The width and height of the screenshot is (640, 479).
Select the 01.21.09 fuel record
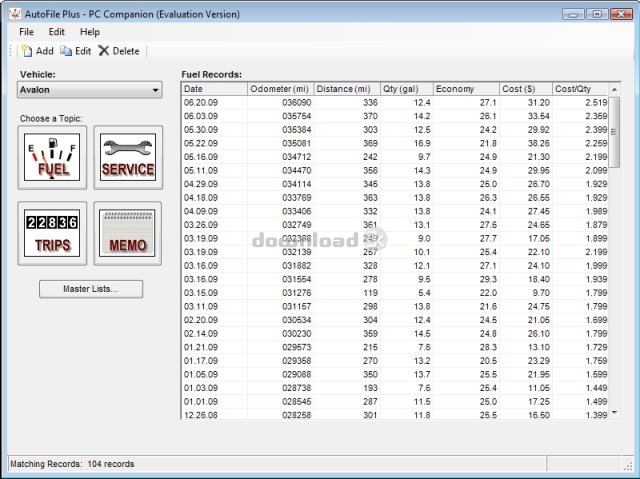coord(395,347)
